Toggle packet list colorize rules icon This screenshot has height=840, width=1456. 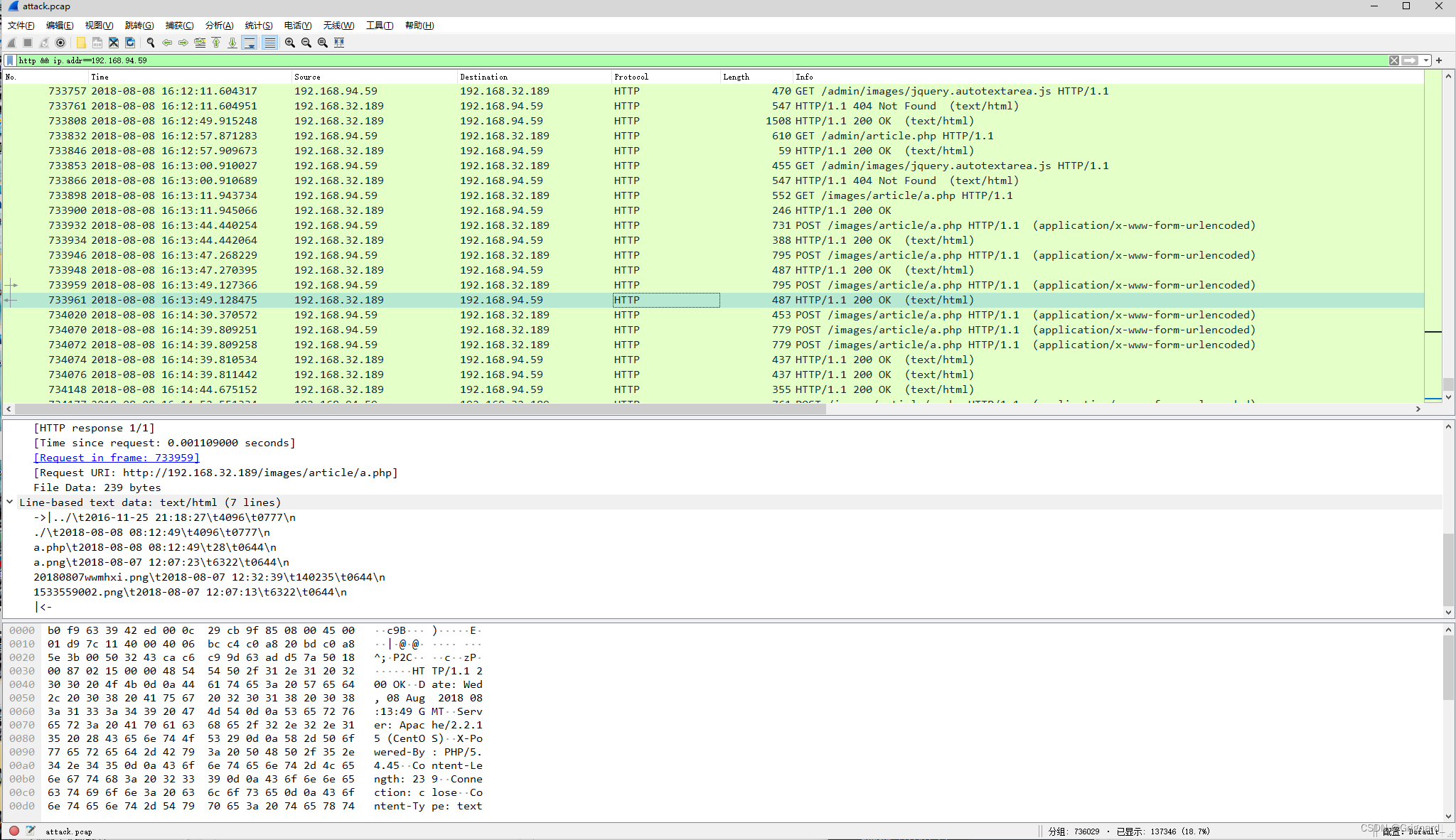point(269,43)
